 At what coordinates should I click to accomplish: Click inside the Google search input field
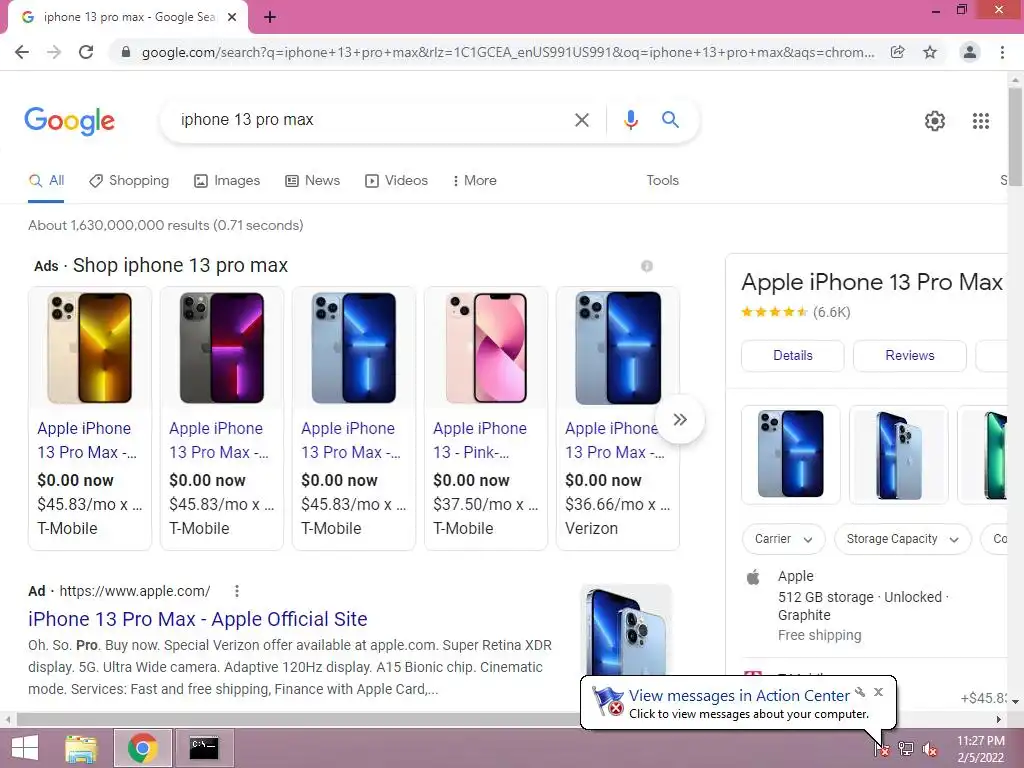click(x=372, y=120)
